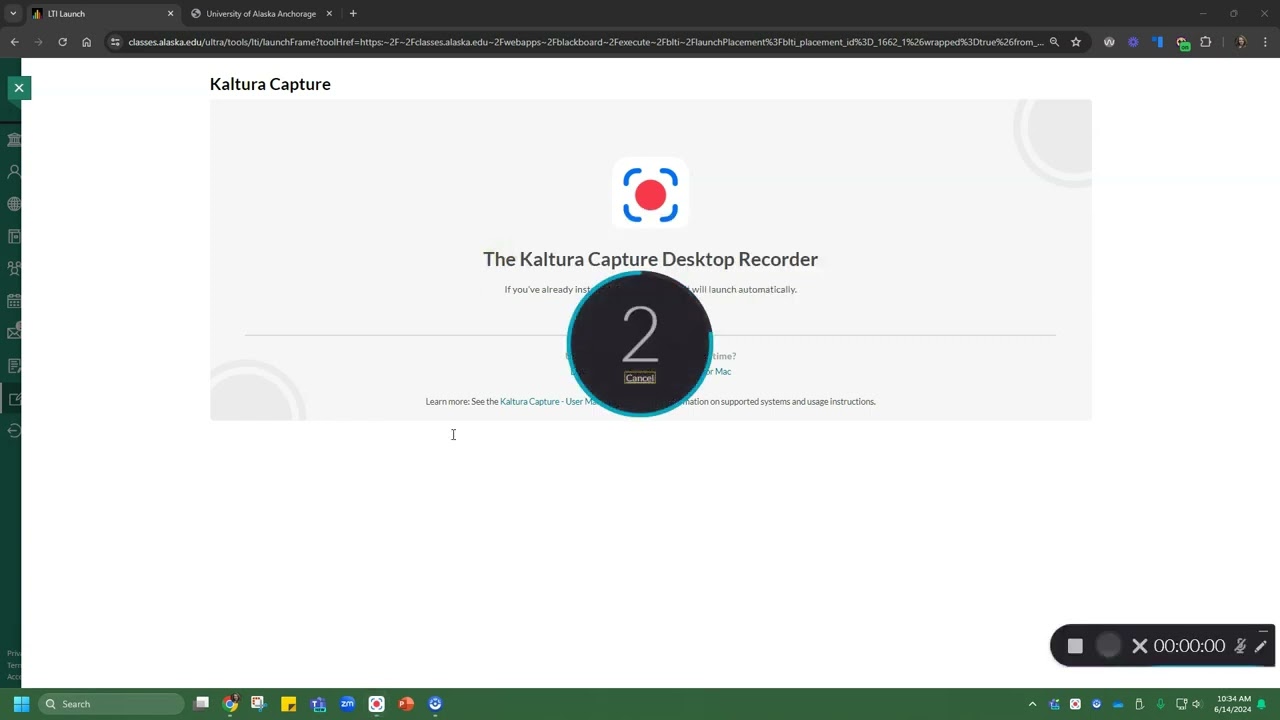Open the Grades sidebar icon
Image resolution: width=1280 pixels, height=720 pixels.
14,366
